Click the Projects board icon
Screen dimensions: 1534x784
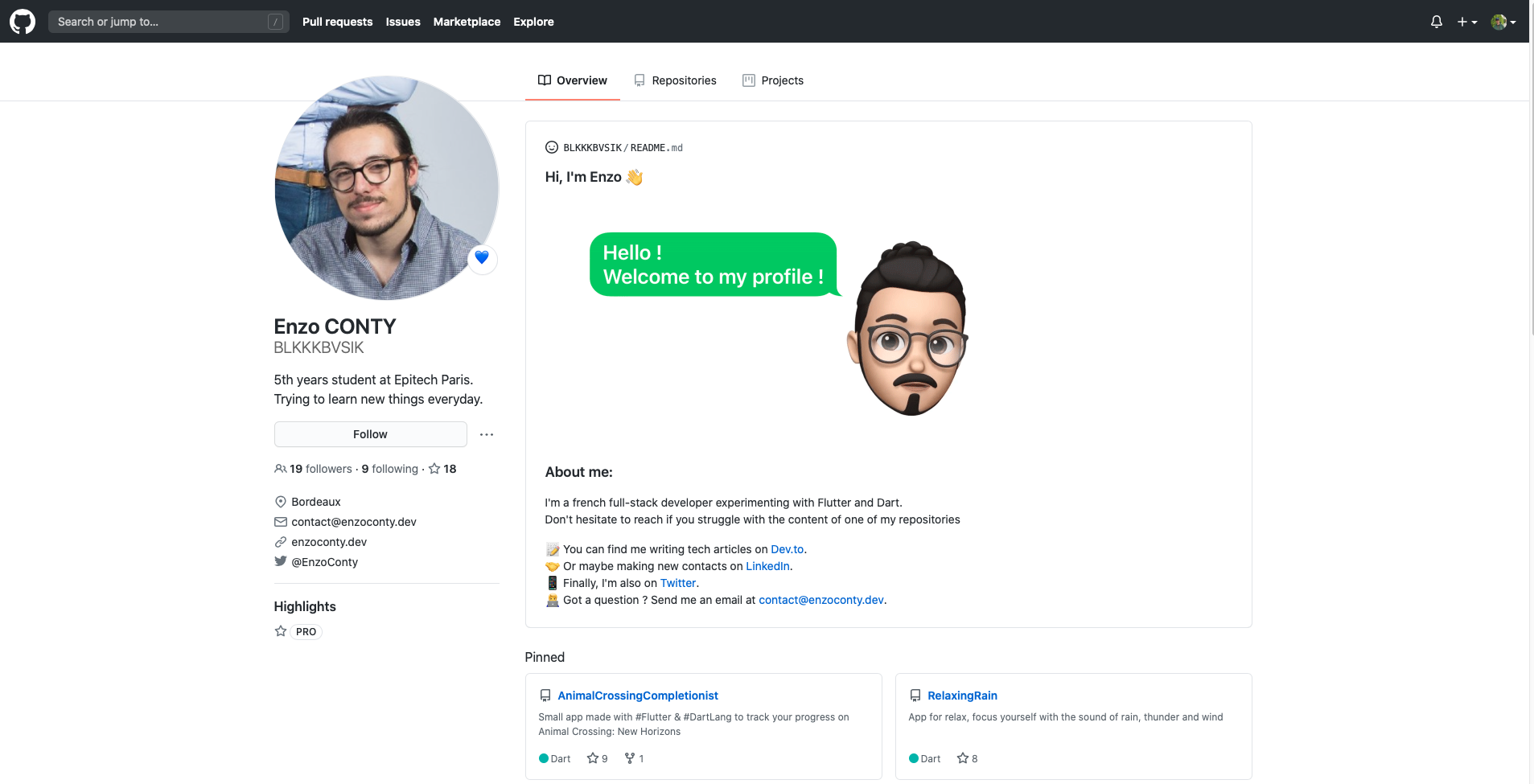click(x=749, y=80)
